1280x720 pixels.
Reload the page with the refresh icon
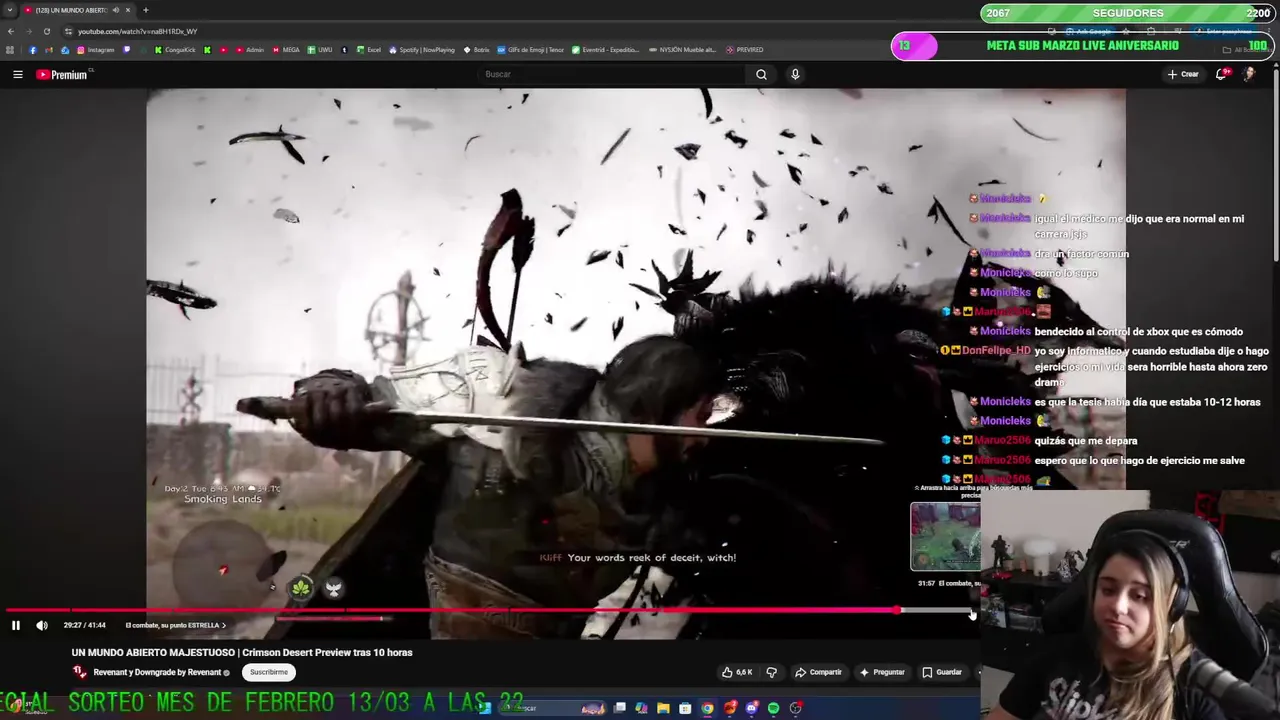46,31
